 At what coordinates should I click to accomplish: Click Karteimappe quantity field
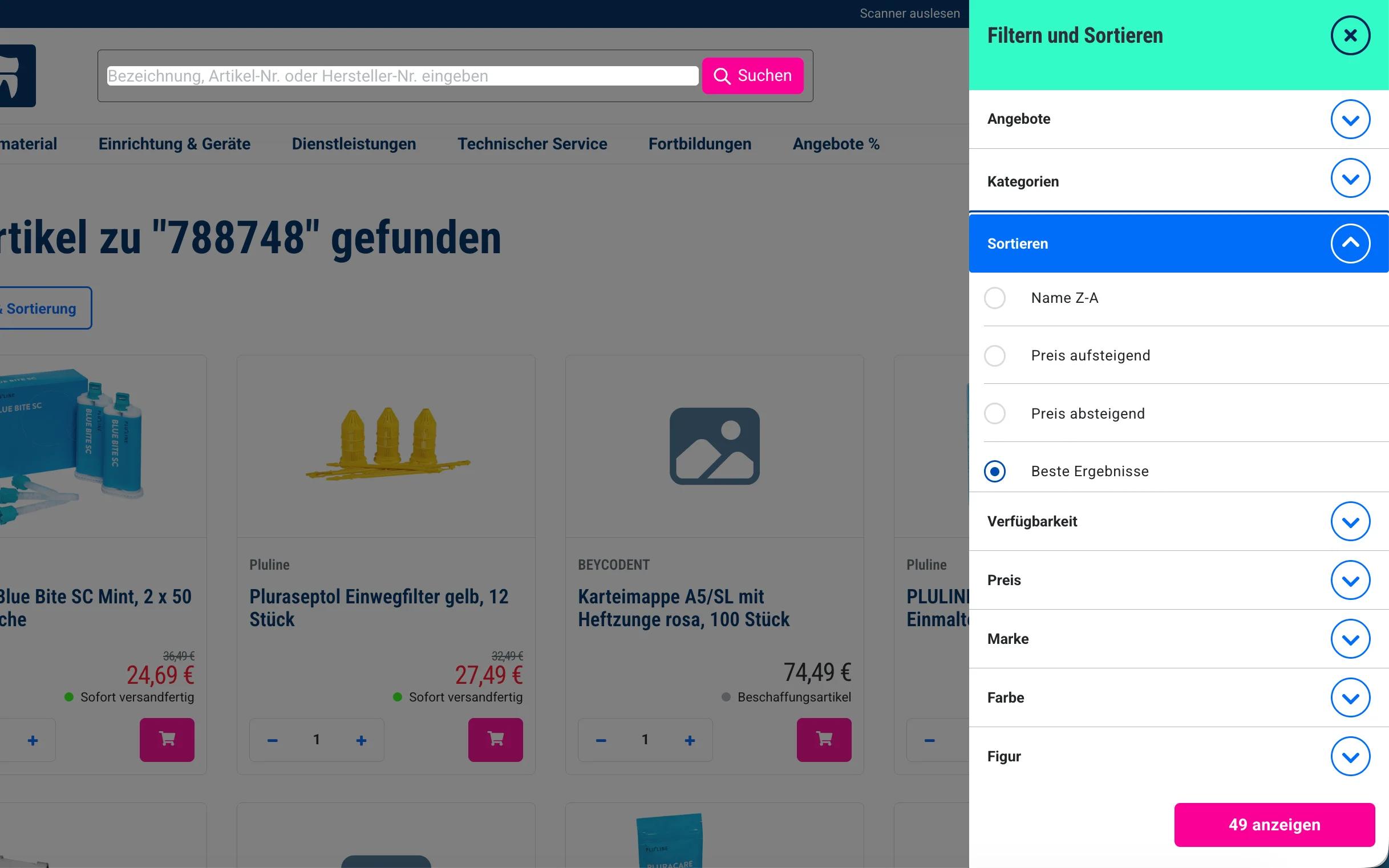645,740
